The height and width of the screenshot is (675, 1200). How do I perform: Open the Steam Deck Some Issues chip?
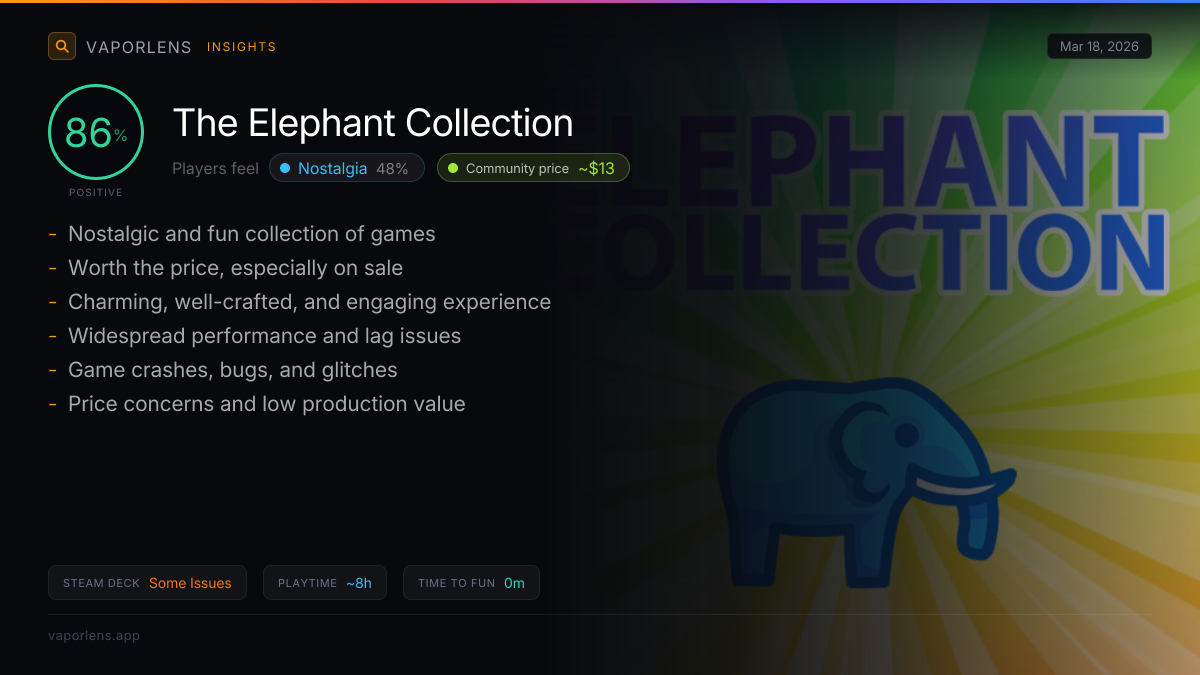pyautogui.click(x=147, y=583)
